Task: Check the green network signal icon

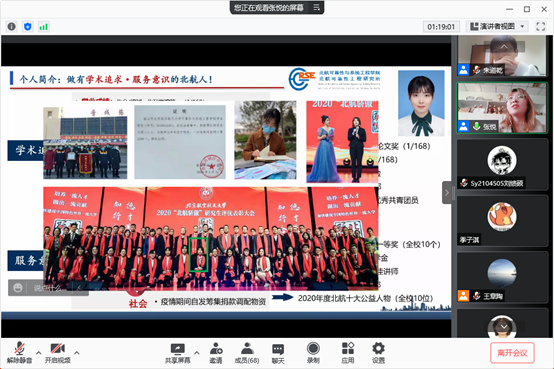Action: [43, 27]
